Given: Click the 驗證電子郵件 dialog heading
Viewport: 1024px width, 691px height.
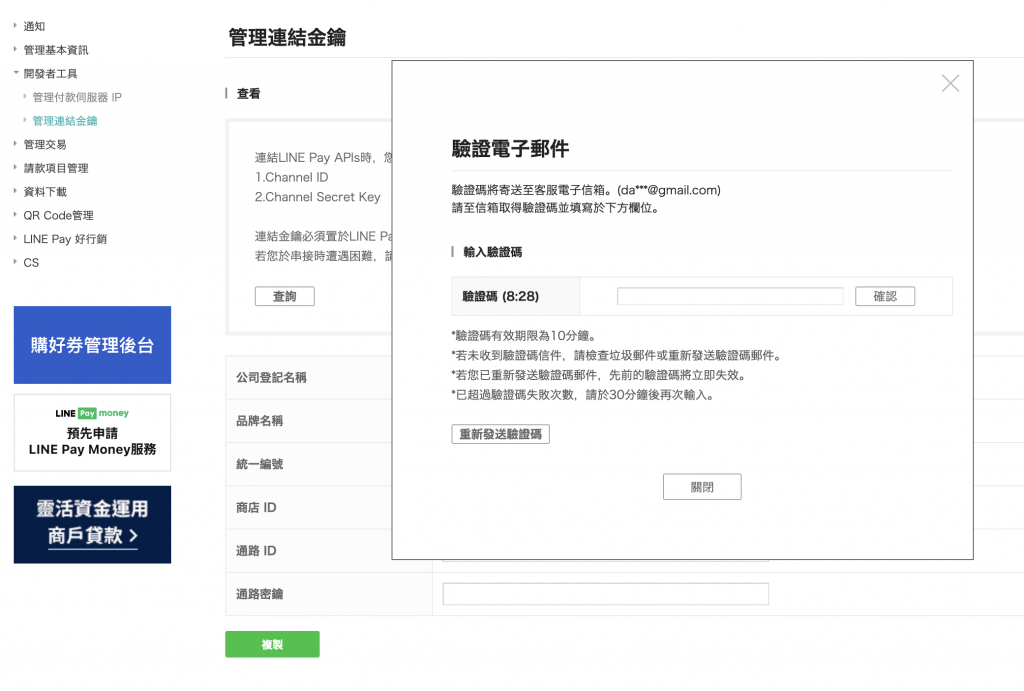Looking at the screenshot, I should click(510, 149).
